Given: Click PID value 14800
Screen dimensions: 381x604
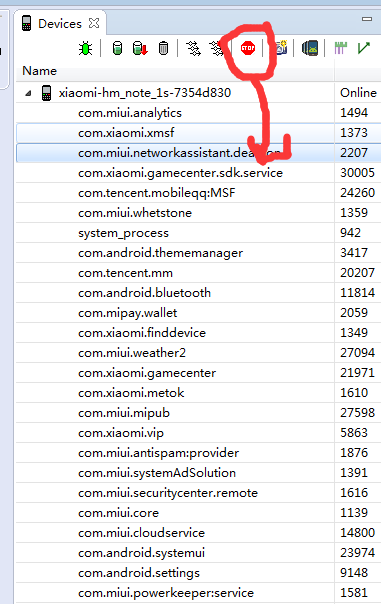Looking at the screenshot, I should click(358, 534).
